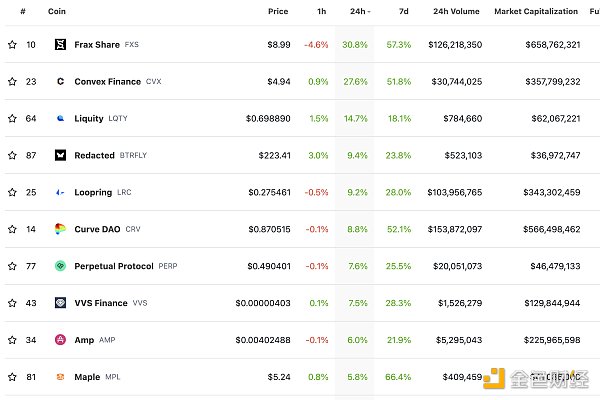600x400 pixels.
Task: Click the FXS ticker symbol
Action: pos(132,45)
